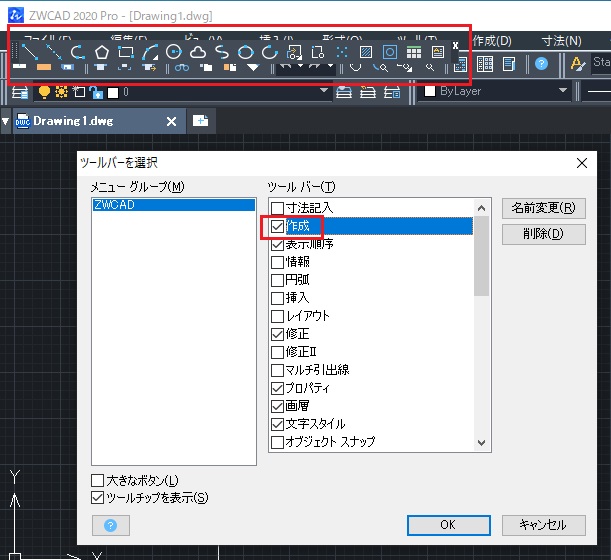This screenshot has width=611, height=560.
Task: Click the toolbar list scroll-down arrow
Action: click(482, 443)
